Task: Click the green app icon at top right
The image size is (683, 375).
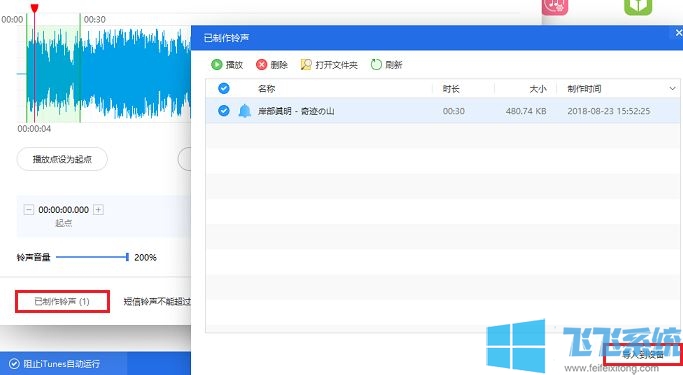Action: [638, 7]
